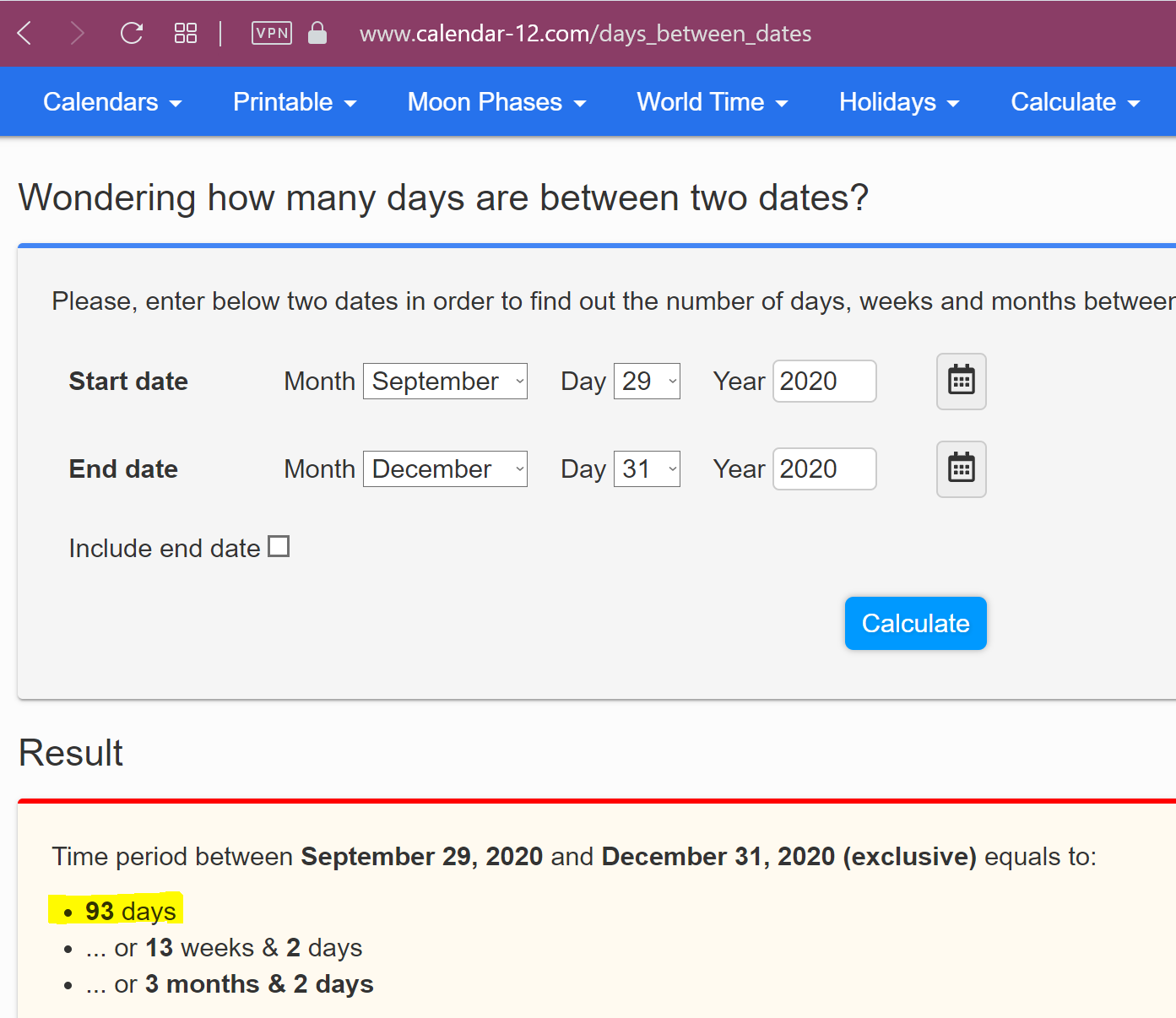This screenshot has width=1176, height=1018.
Task: Click the '3 months & 2 days' result line
Action: (x=230, y=984)
